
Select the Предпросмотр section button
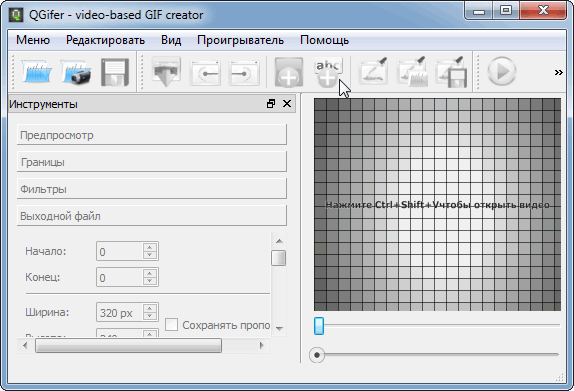pyautogui.click(x=152, y=135)
